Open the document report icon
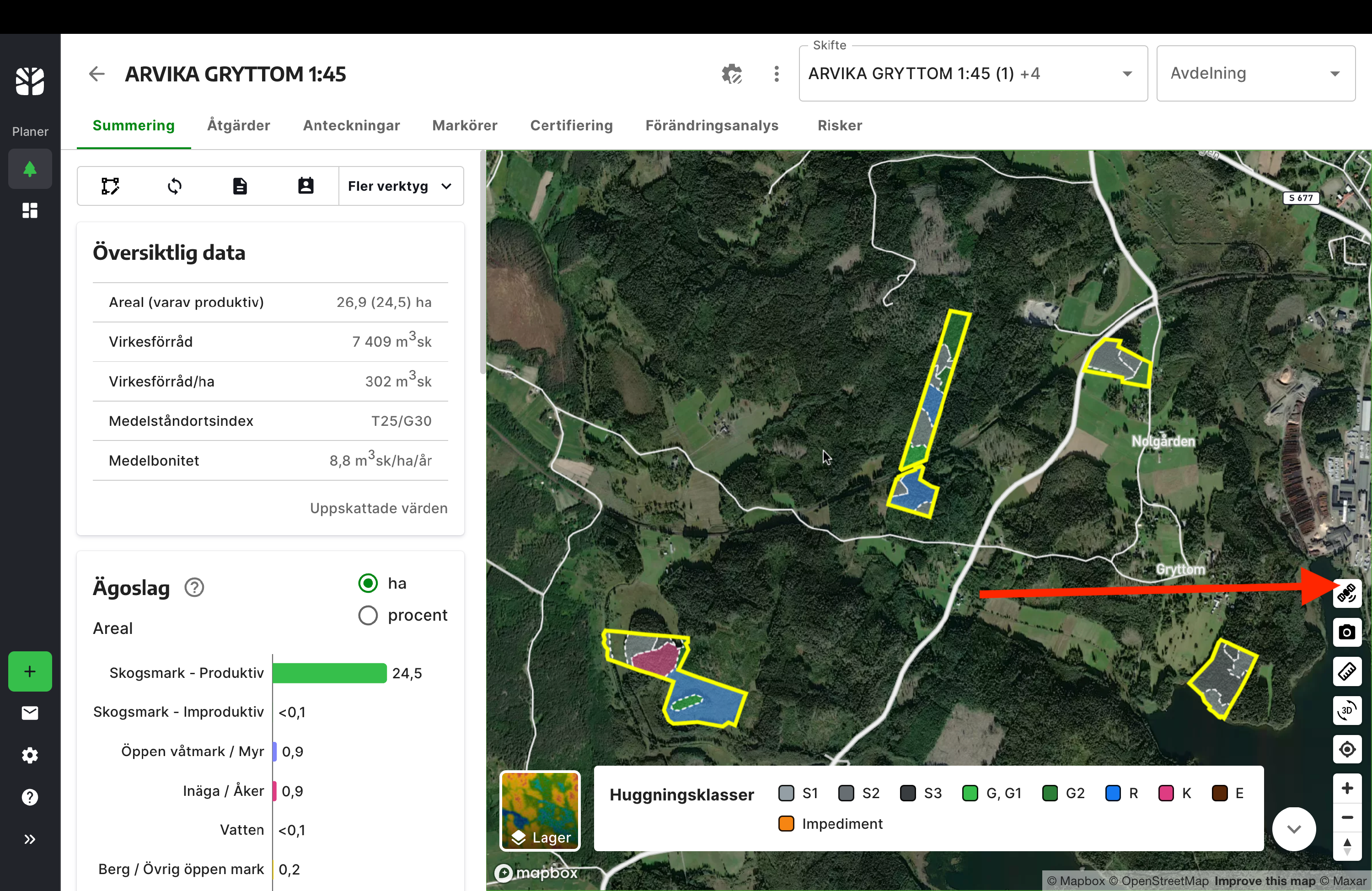This screenshot has width=1372, height=891. (x=240, y=186)
